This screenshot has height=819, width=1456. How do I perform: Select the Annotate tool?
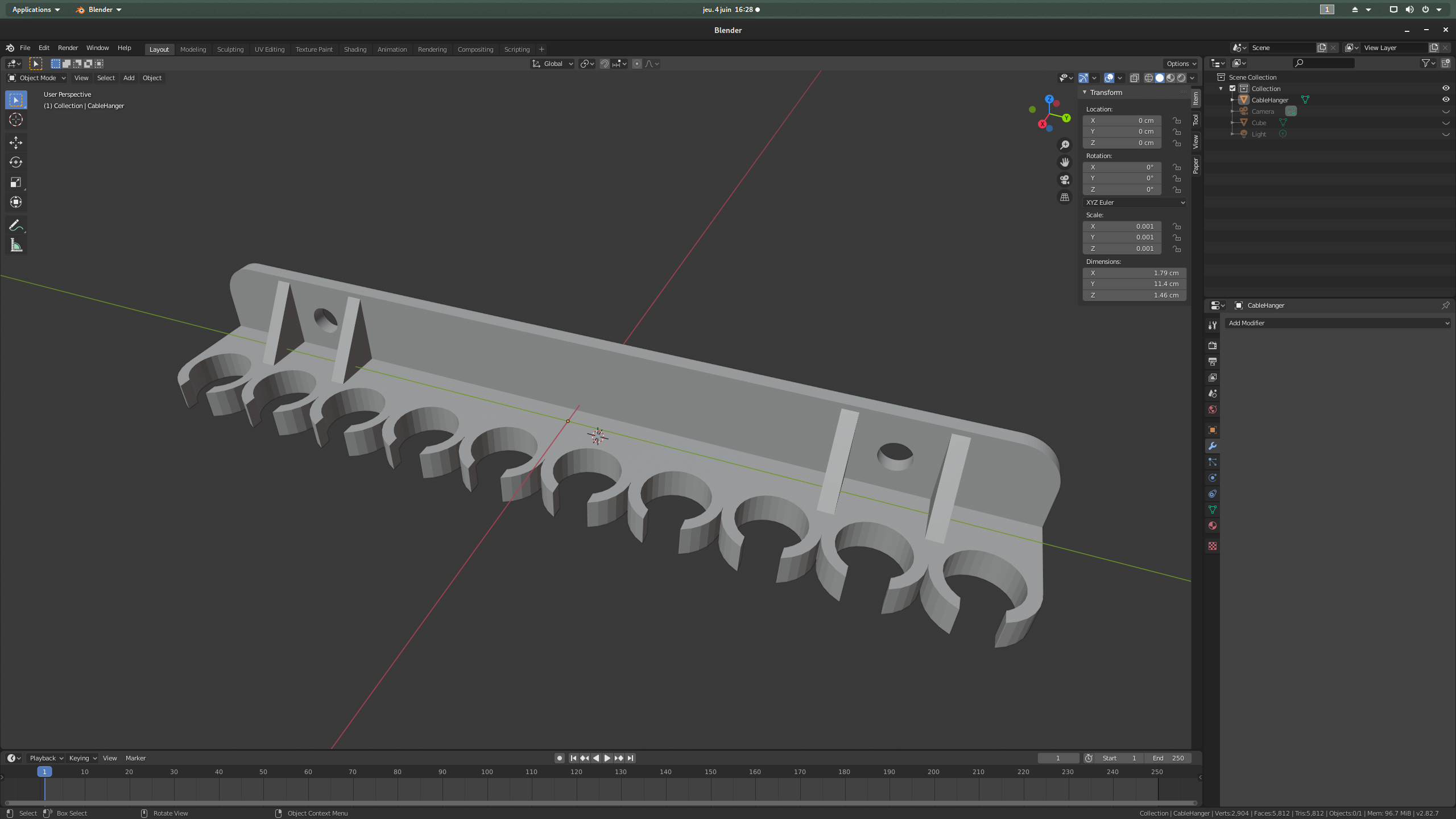click(x=15, y=226)
